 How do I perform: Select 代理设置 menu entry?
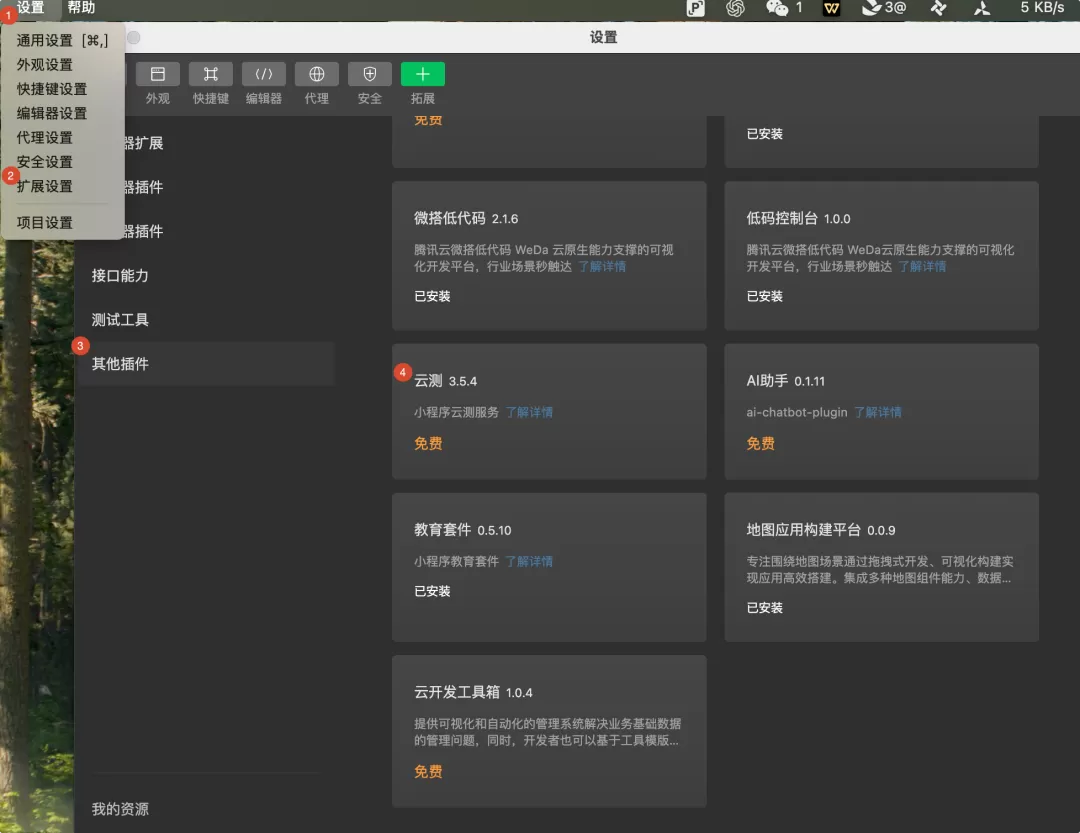tap(62, 137)
